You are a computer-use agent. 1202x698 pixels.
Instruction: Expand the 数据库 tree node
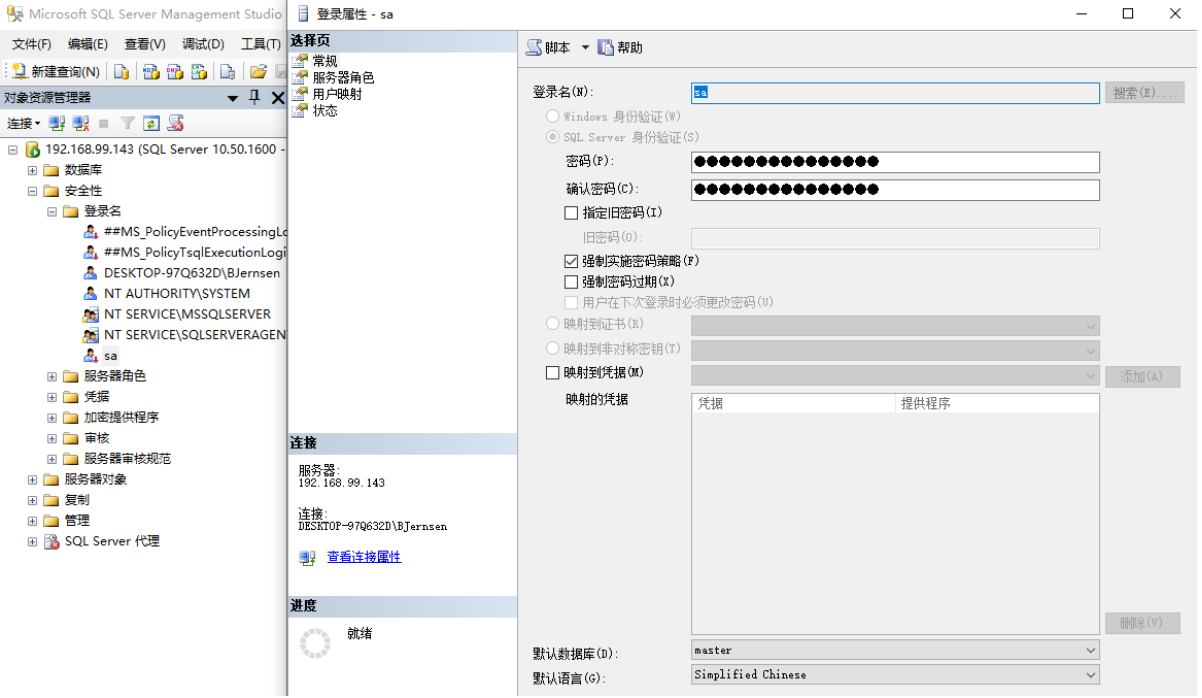pos(33,170)
